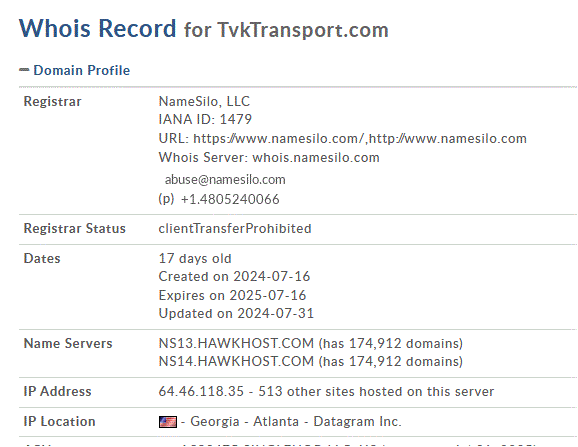Viewport: 578px width, 447px height.
Task: Open the 513 other sites hosted link
Action: [376, 391]
